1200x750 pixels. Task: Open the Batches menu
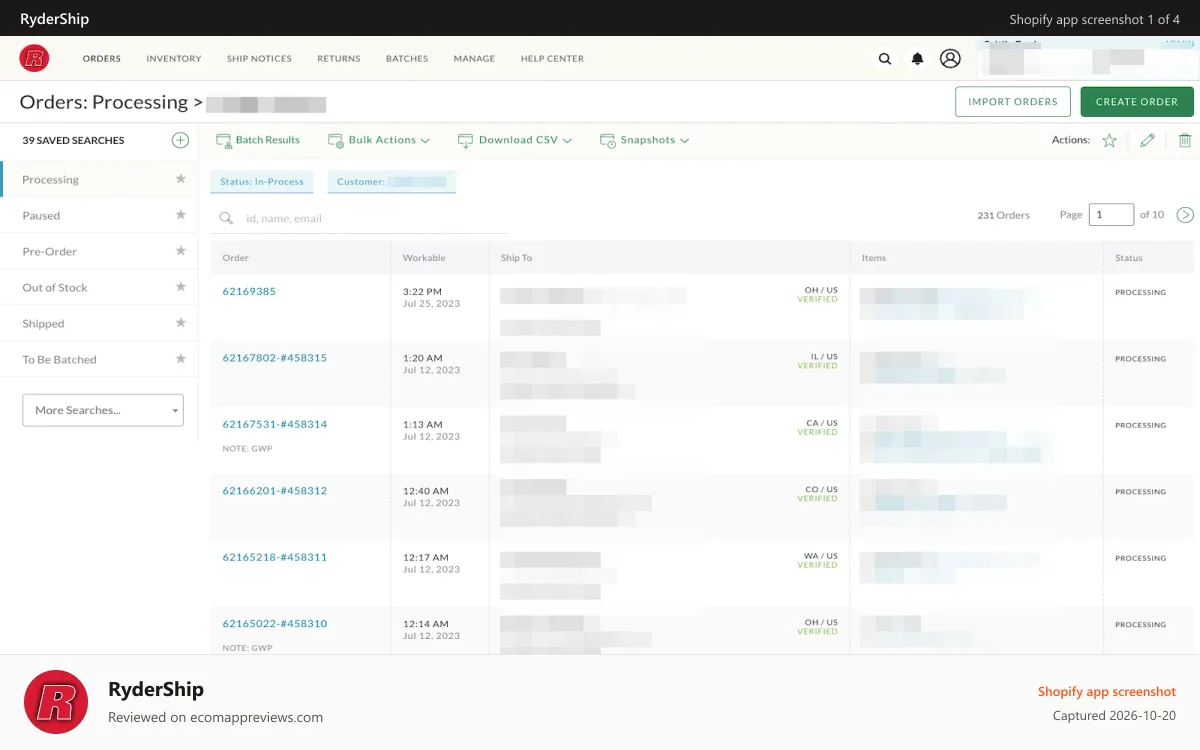[x=407, y=59]
